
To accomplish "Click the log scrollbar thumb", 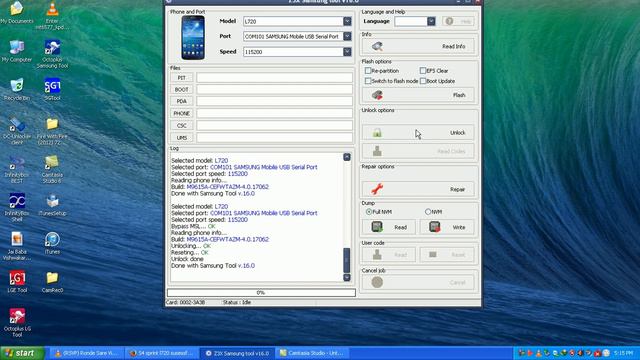I will (347, 260).
